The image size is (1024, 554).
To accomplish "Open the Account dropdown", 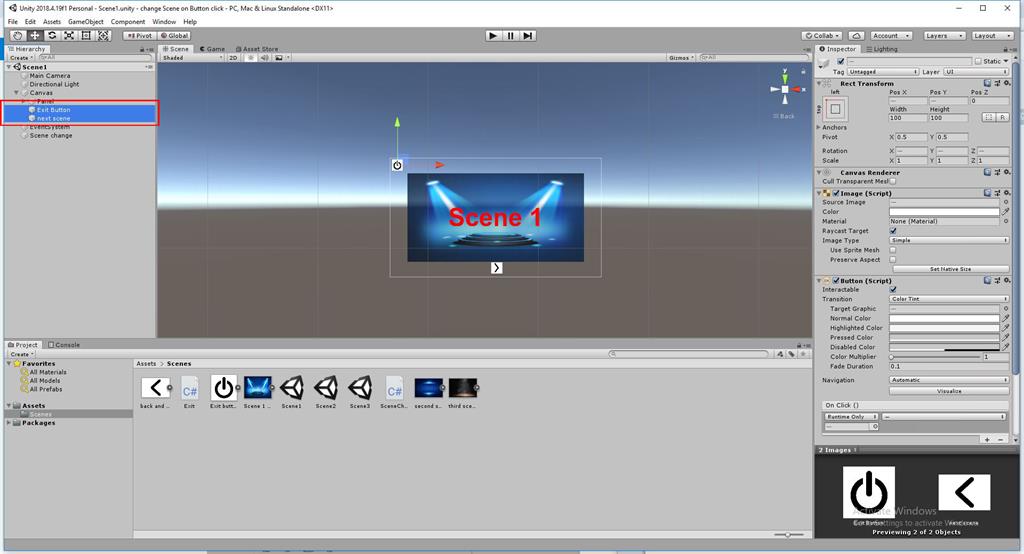I will (x=890, y=36).
